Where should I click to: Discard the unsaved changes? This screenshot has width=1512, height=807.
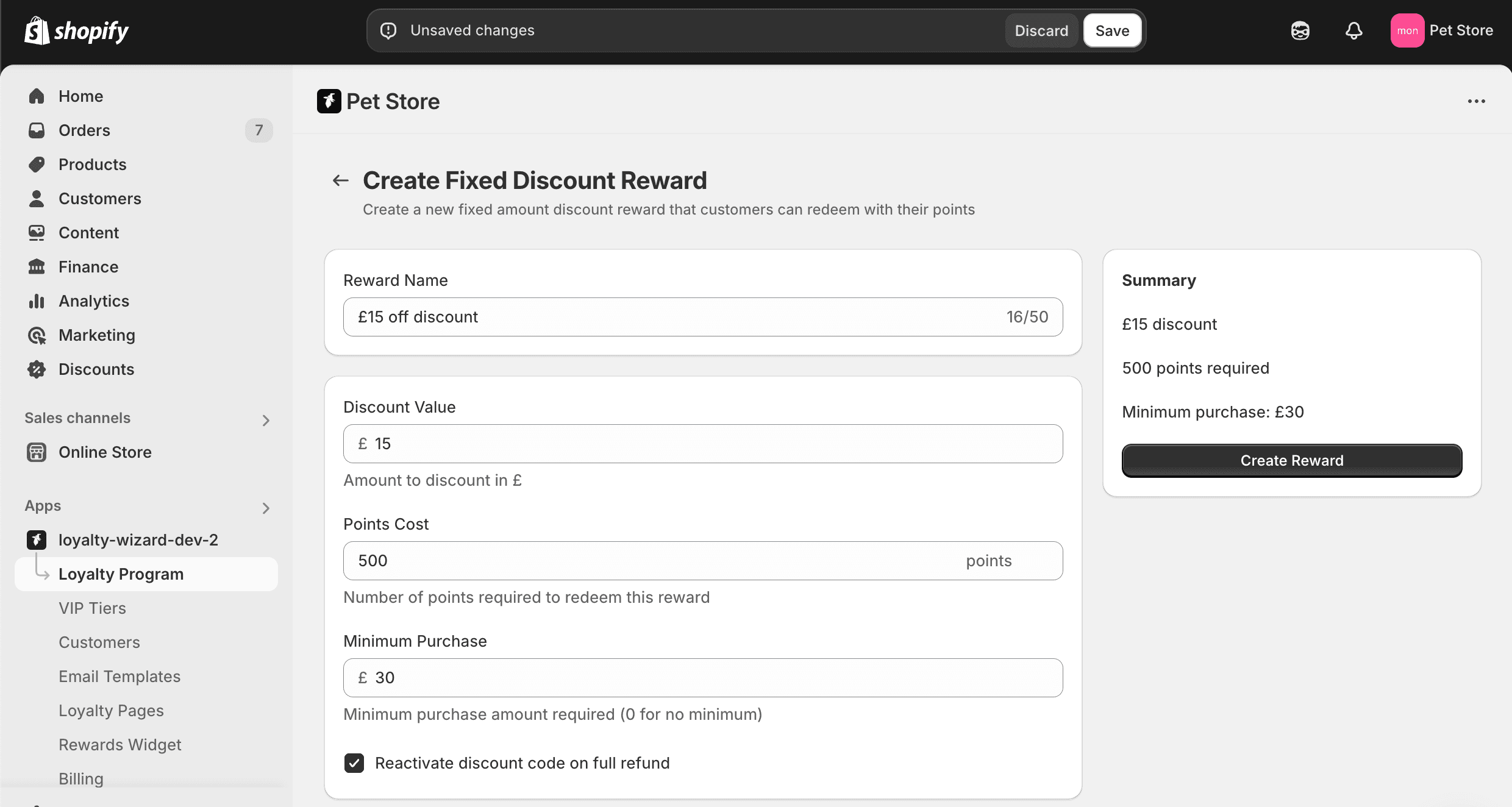click(1041, 30)
